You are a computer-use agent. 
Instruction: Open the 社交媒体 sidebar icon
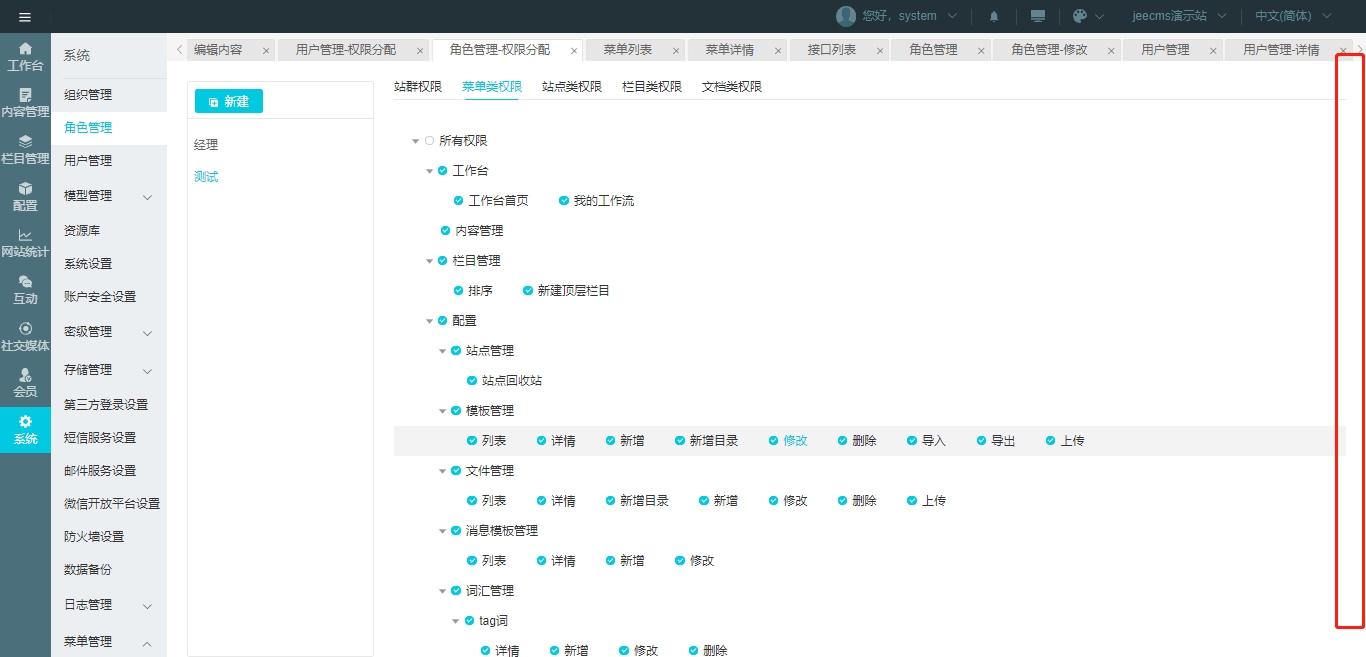pos(25,336)
